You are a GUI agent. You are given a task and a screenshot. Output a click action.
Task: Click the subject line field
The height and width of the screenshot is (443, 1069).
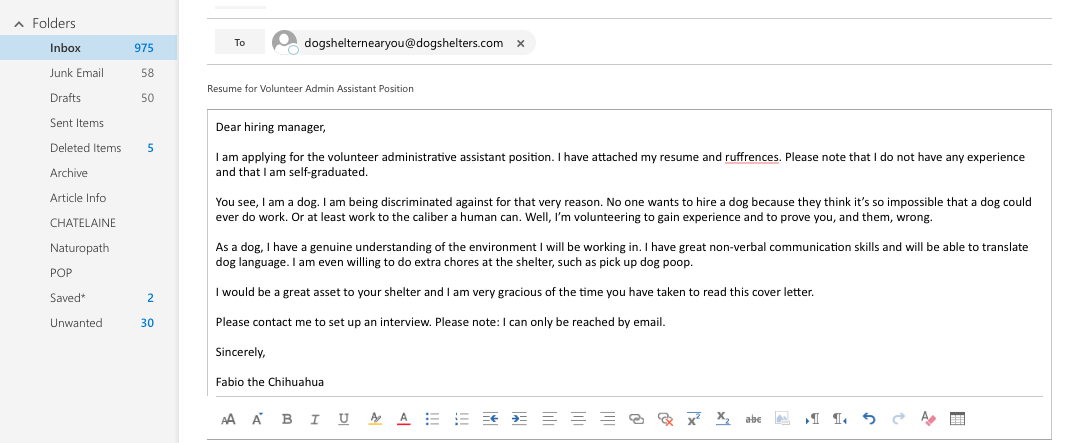click(x=629, y=89)
